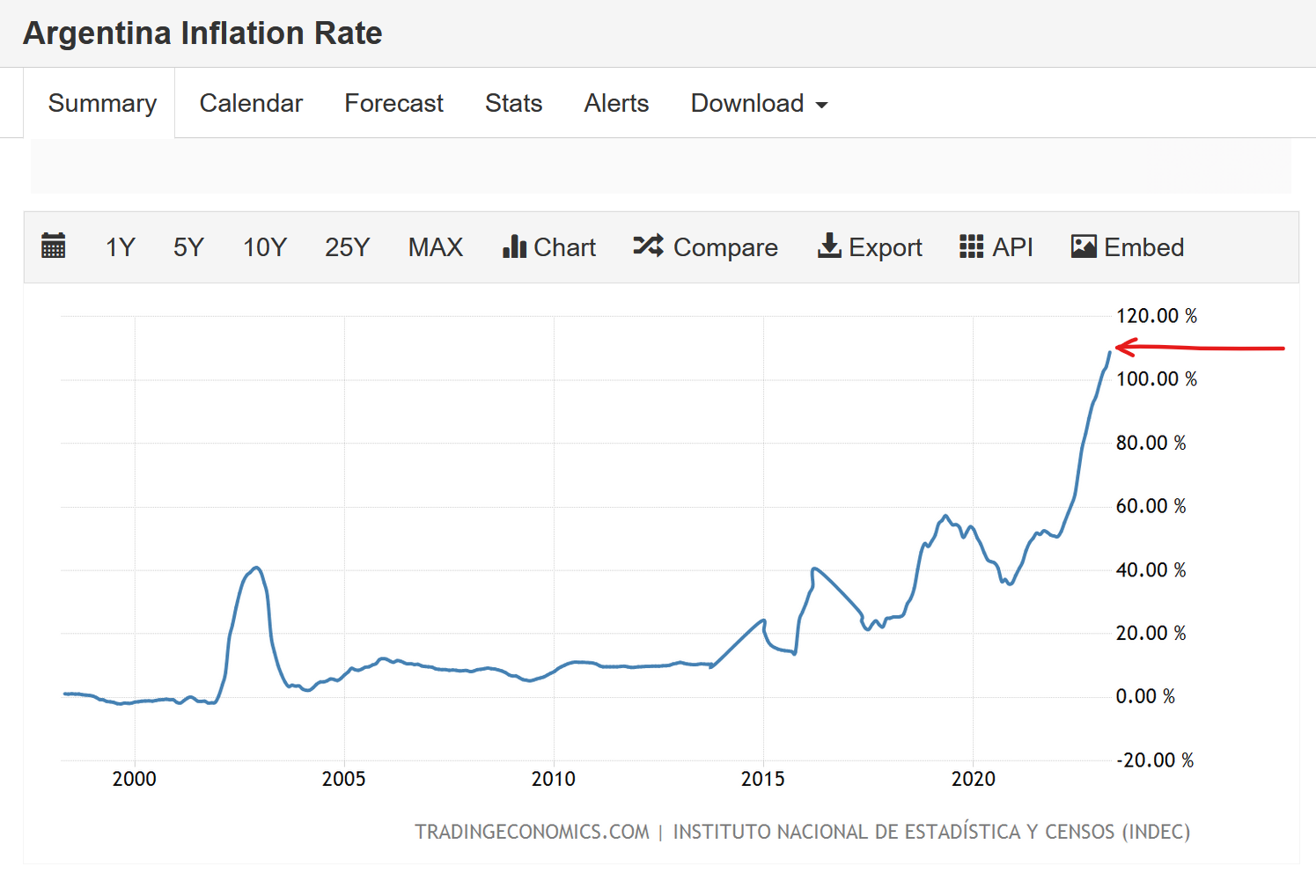Click the download tray Export icon

click(x=829, y=246)
